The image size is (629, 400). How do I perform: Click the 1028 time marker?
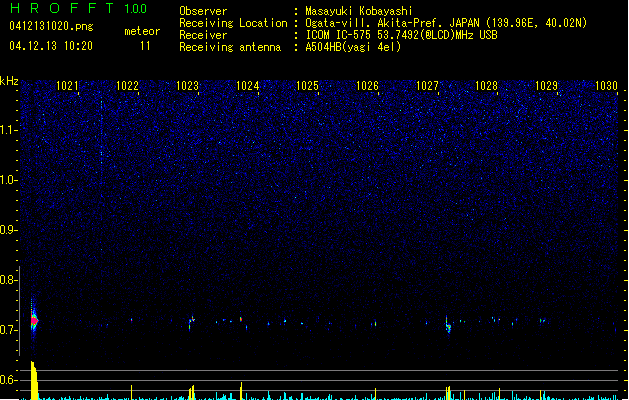point(486,86)
